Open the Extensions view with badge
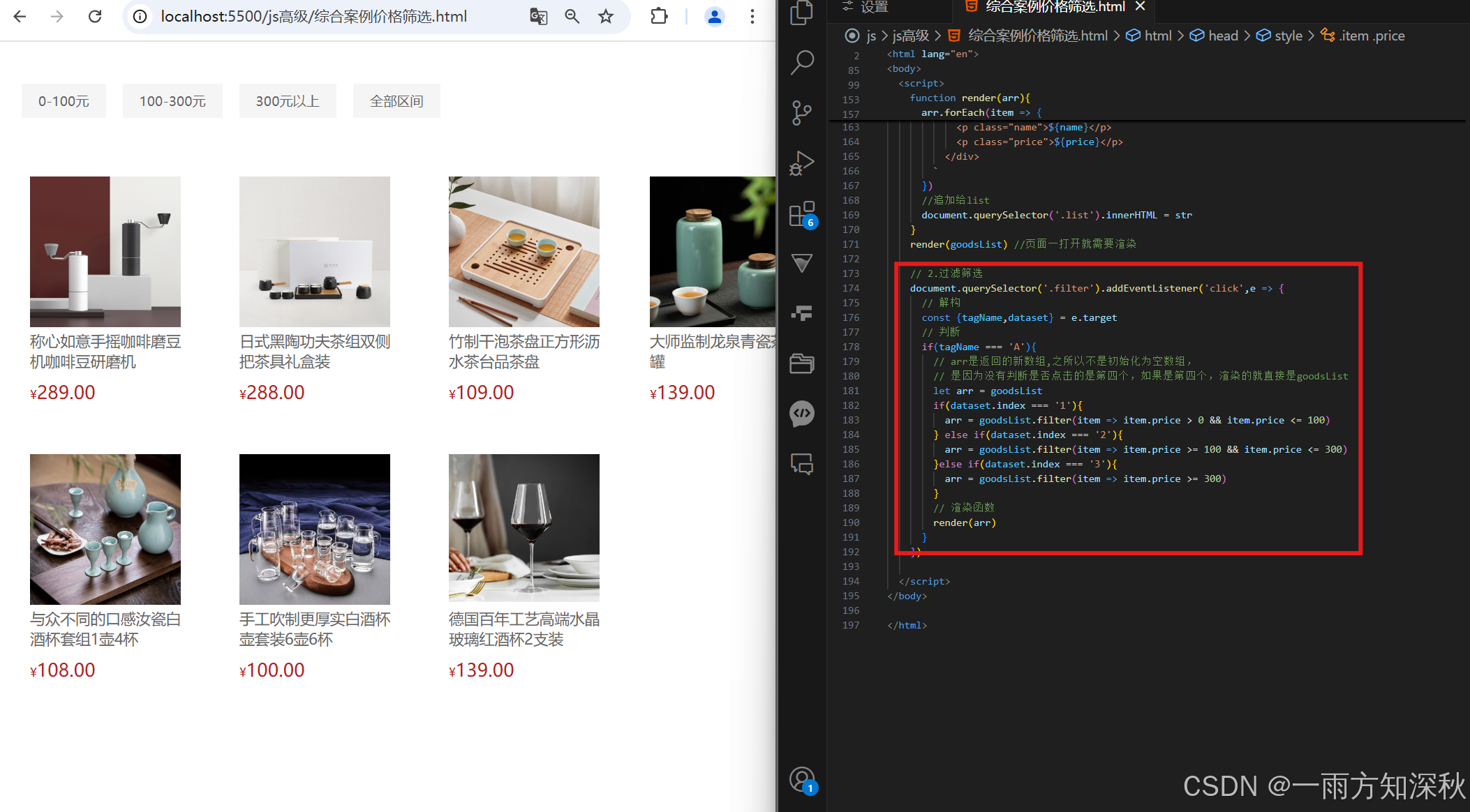Screen dimensions: 1470x812 (802, 214)
